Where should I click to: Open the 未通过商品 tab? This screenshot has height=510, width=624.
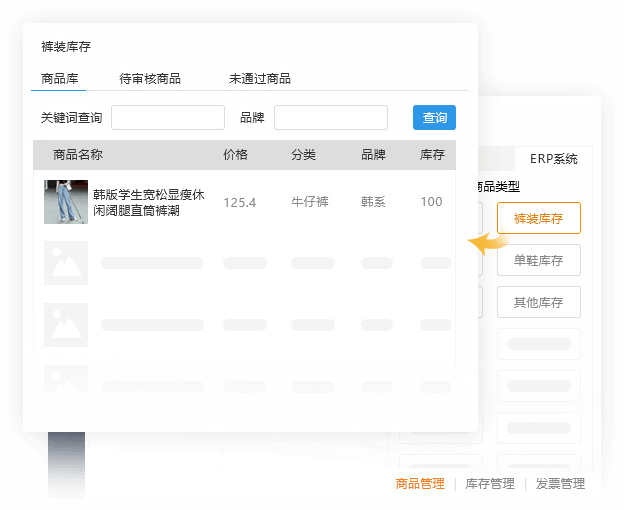click(260, 79)
